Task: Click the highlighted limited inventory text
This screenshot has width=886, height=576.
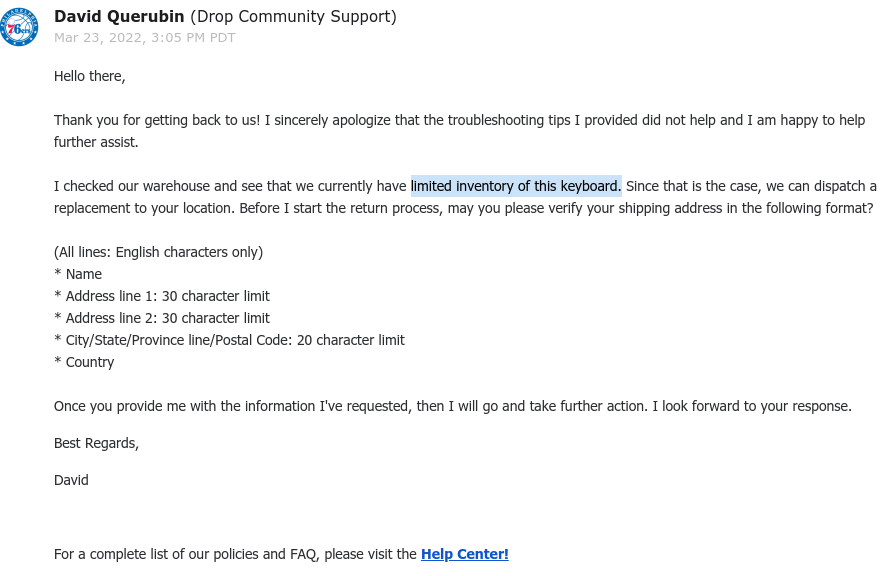Action: click(516, 186)
